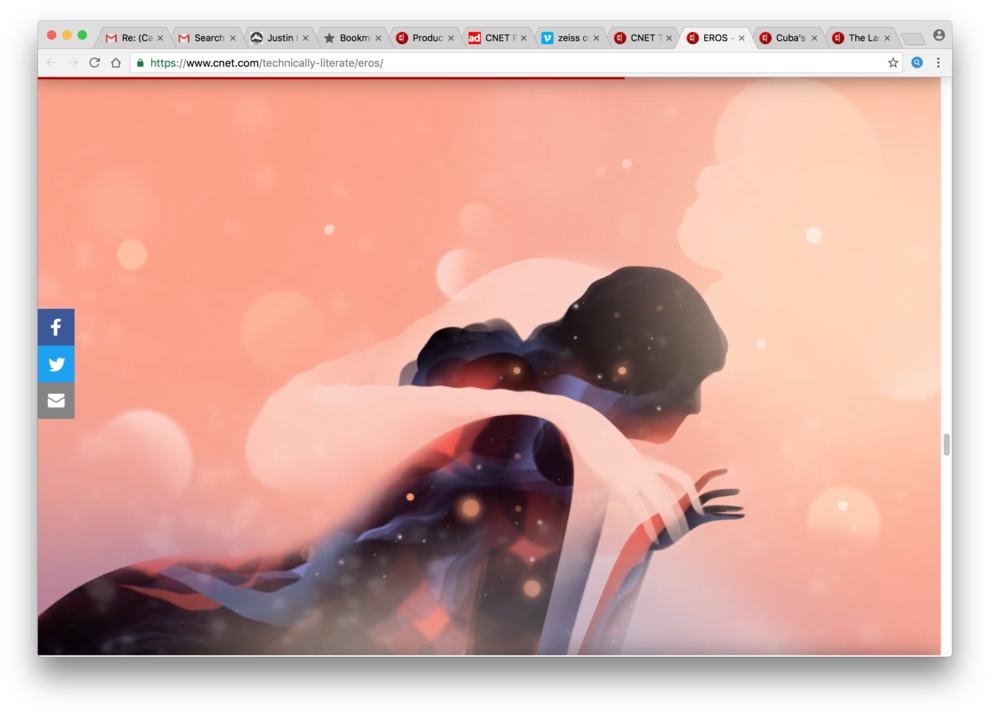Close the EROS tab

[741, 37]
